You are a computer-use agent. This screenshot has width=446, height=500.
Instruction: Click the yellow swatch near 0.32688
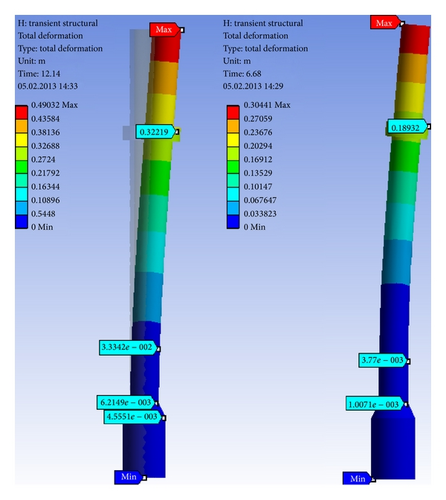point(21,140)
